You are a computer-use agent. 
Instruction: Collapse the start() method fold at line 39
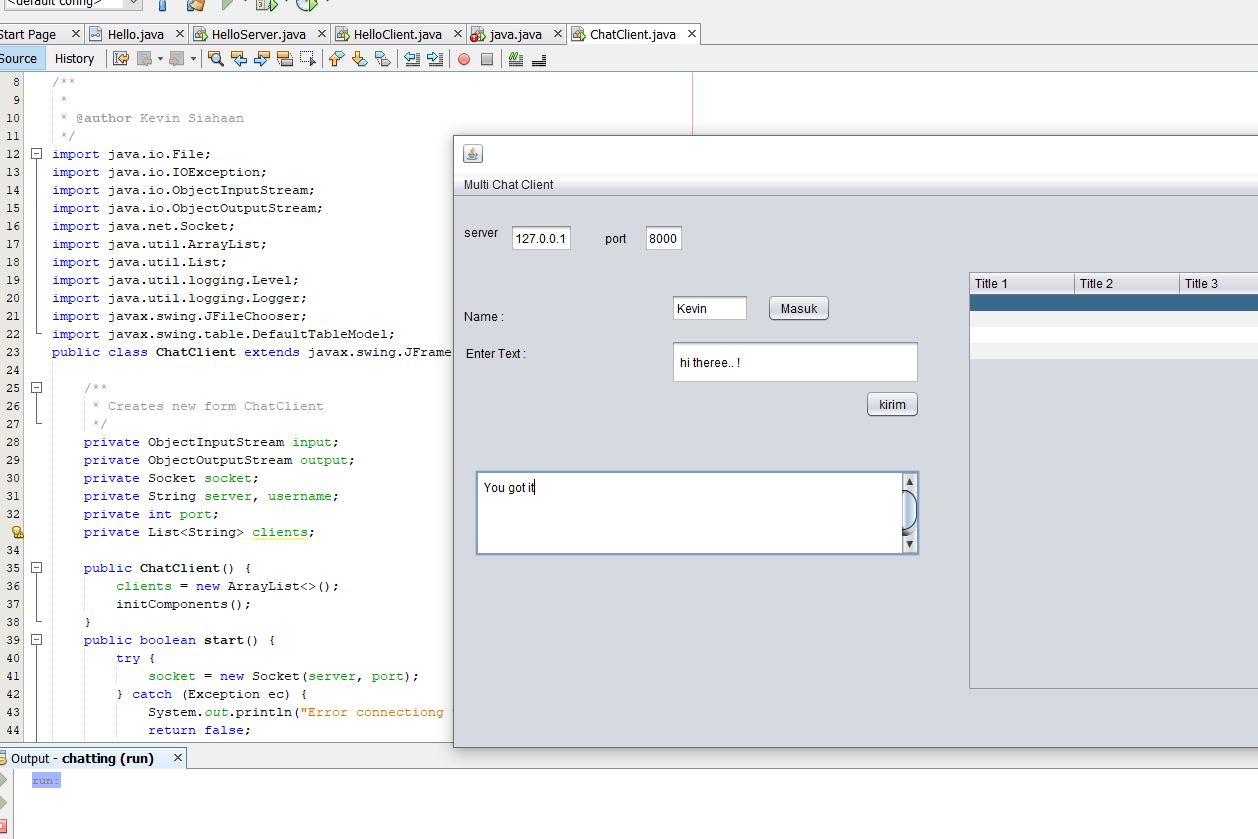coord(36,640)
